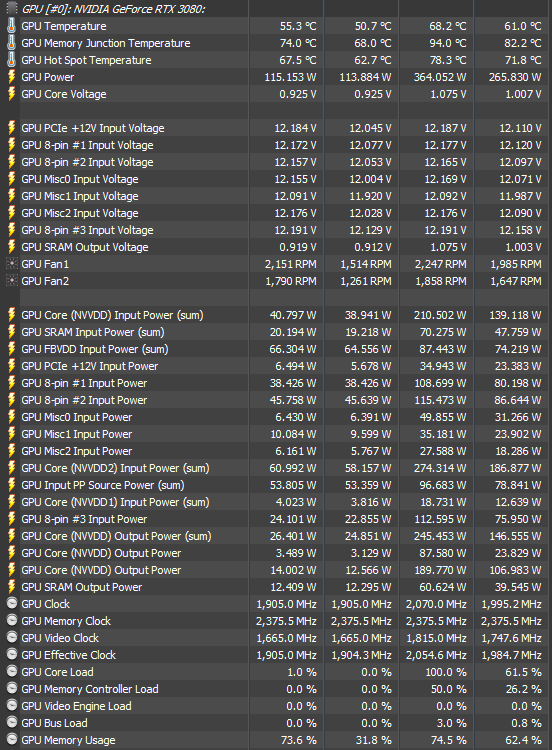Click lightning icon beside GPU Misc0 Input Voltage

(11, 179)
